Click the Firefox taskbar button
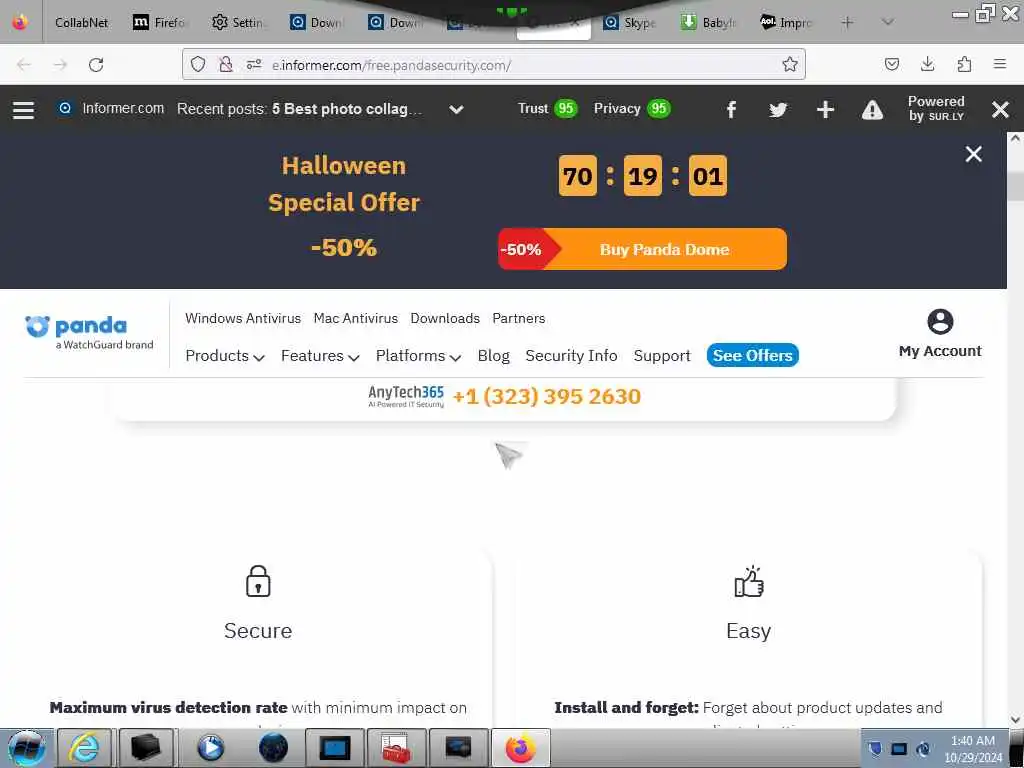The width and height of the screenshot is (1024, 768). [520, 748]
